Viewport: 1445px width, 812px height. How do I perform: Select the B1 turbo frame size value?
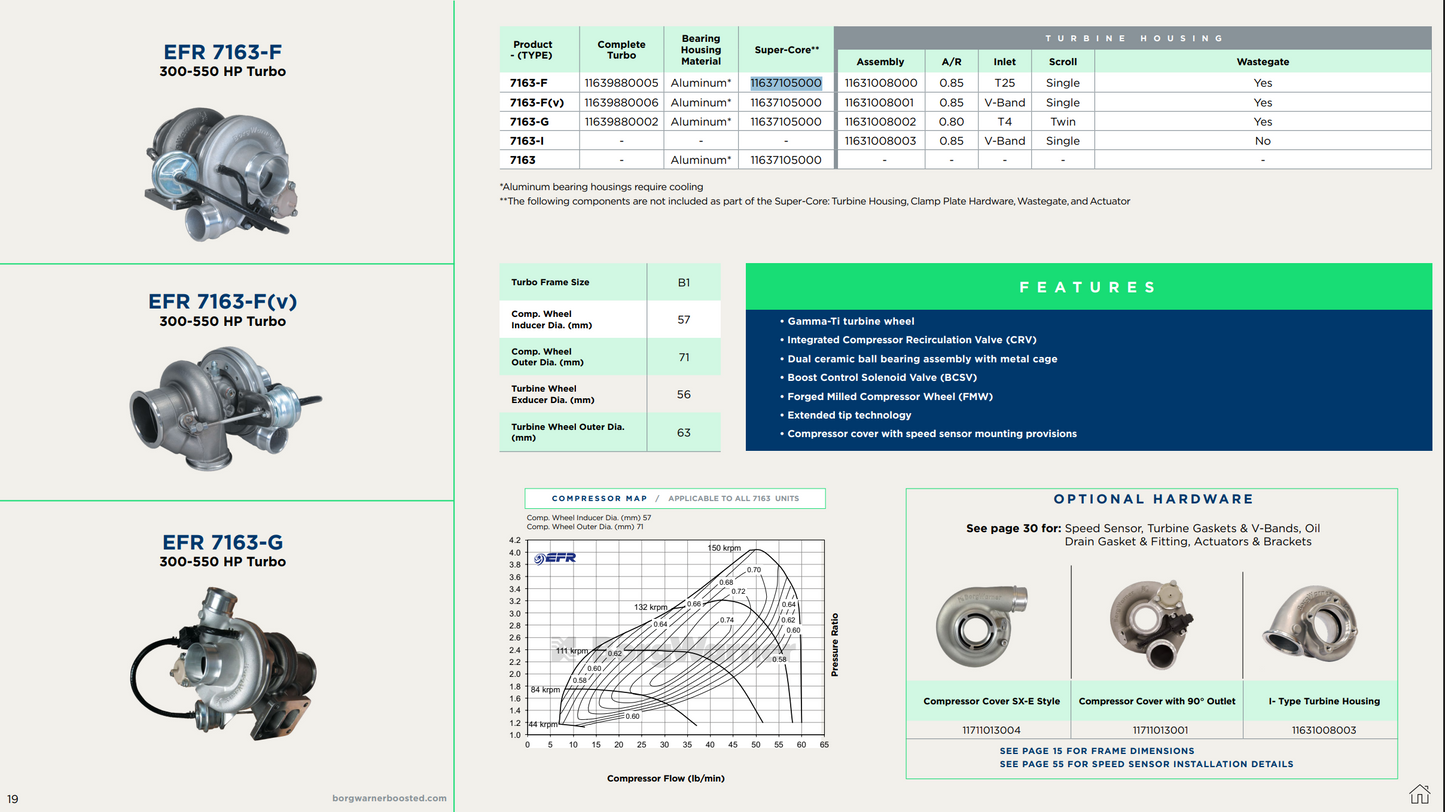tap(684, 282)
